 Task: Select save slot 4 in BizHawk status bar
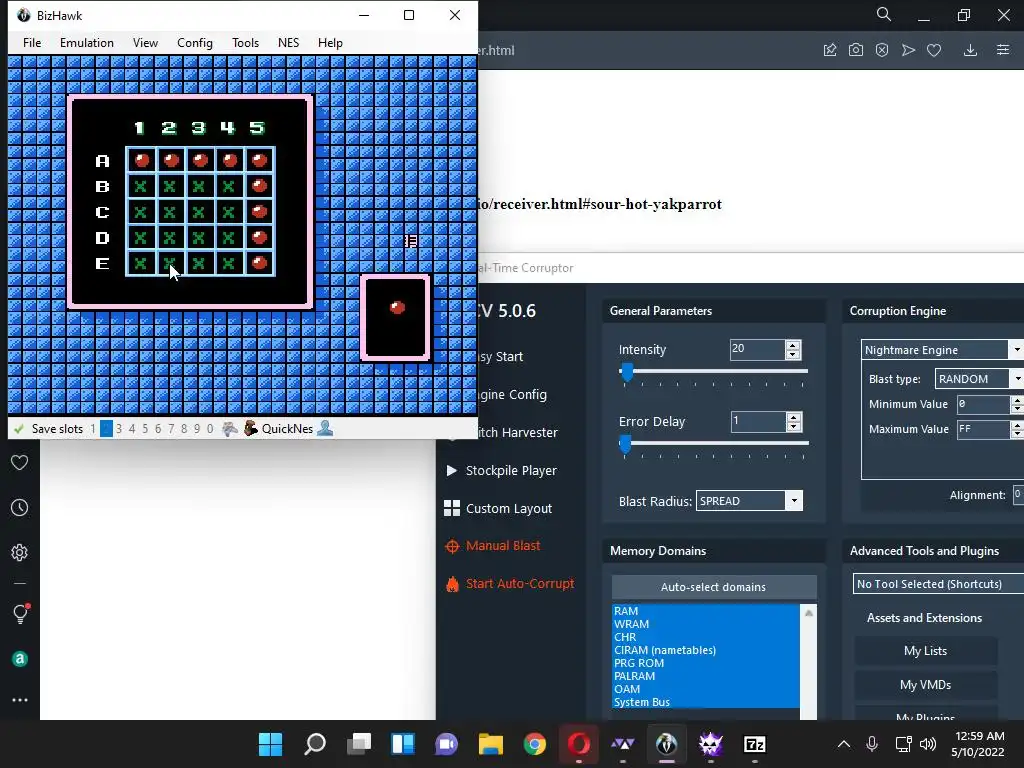(132, 428)
